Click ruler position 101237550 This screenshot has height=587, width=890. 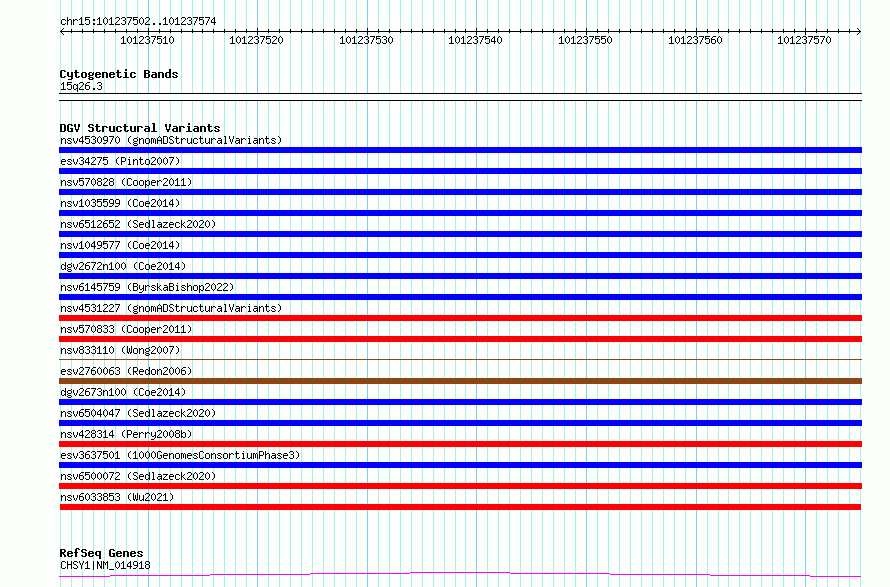coord(585,40)
